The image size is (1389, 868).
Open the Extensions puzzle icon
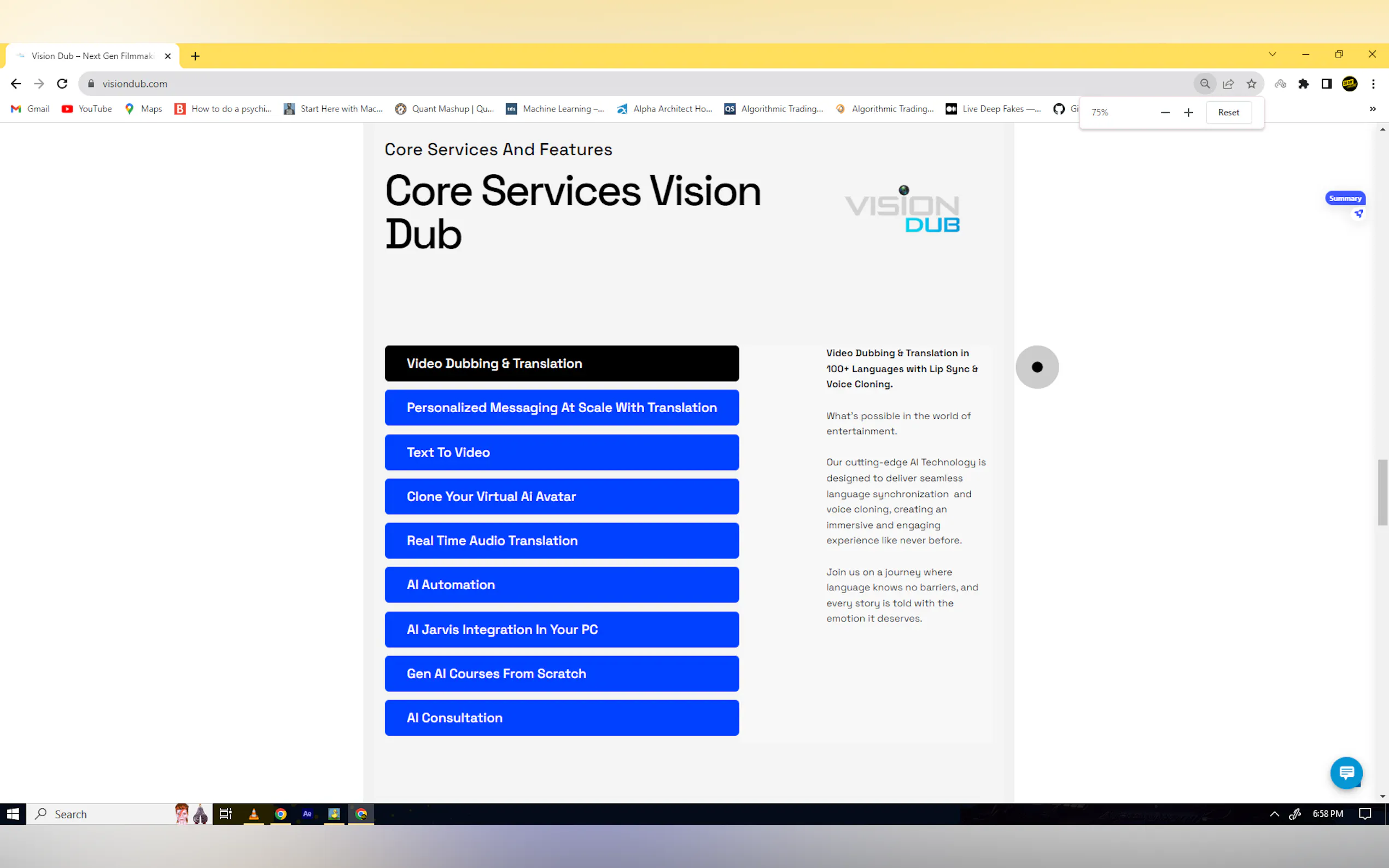tap(1304, 84)
